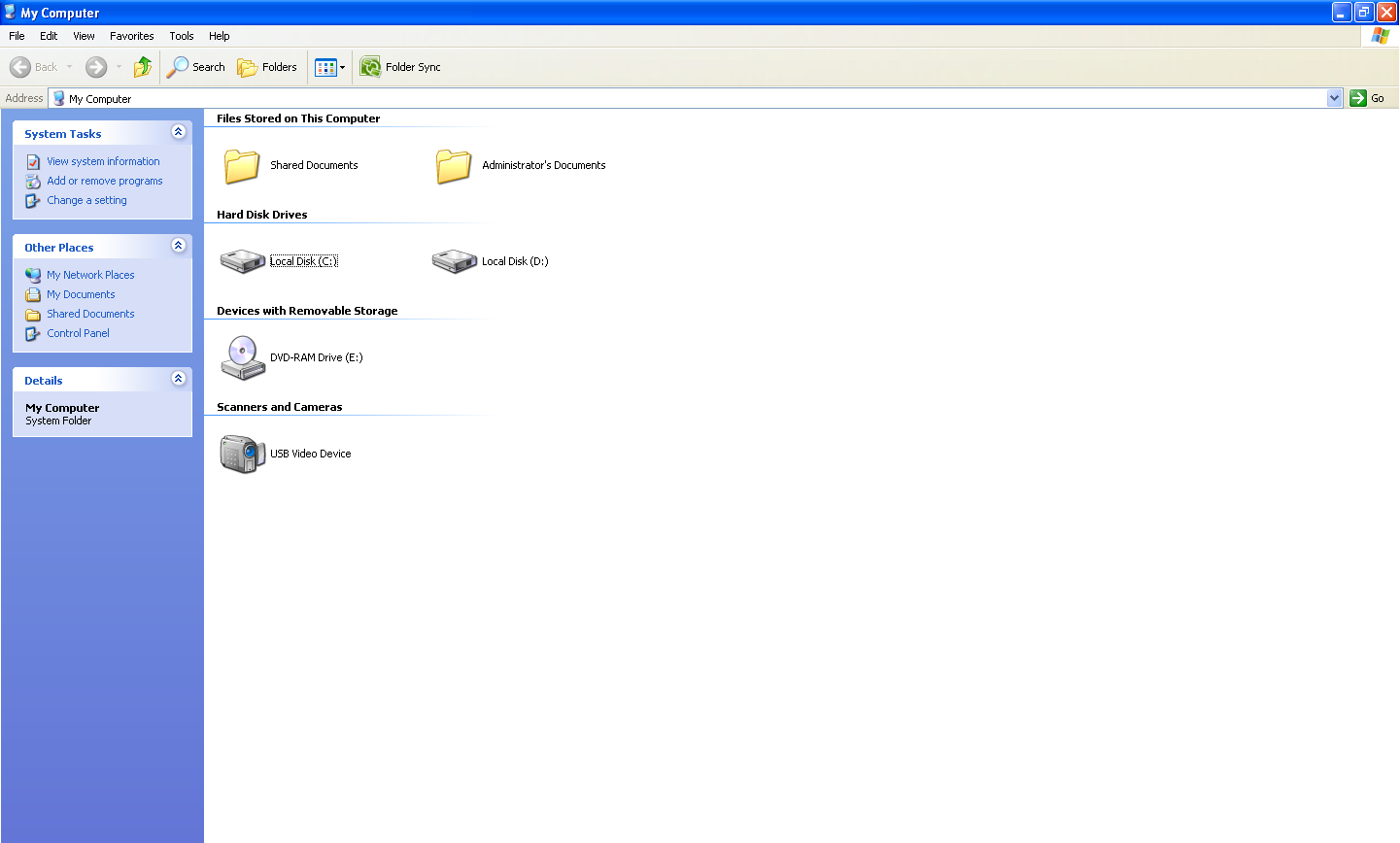Viewport: 1400px width, 843px height.
Task: Select the USB Video Device camera icon
Action: [243, 454]
